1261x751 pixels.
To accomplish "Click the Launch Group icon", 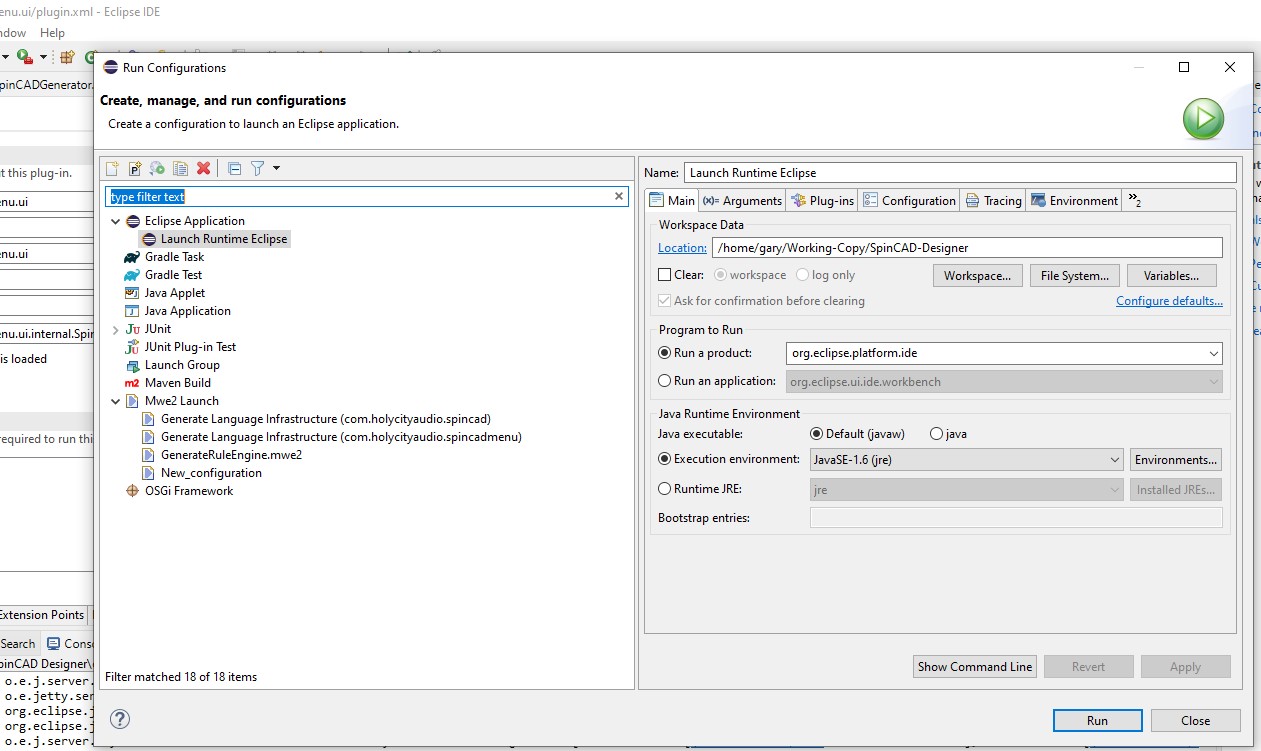I will 132,365.
